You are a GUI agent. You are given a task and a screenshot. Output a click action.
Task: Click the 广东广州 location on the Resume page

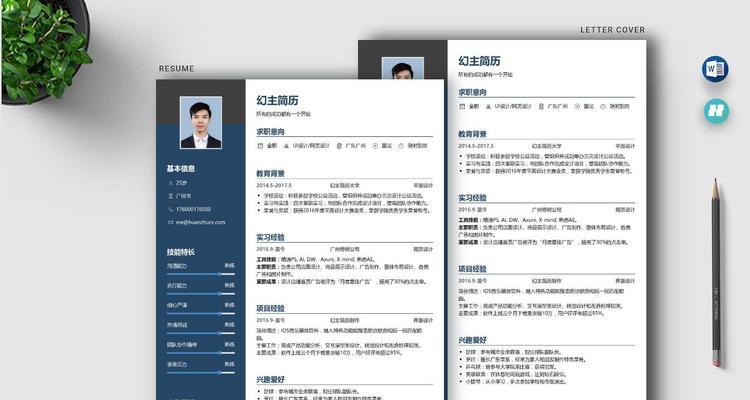click(x=355, y=145)
